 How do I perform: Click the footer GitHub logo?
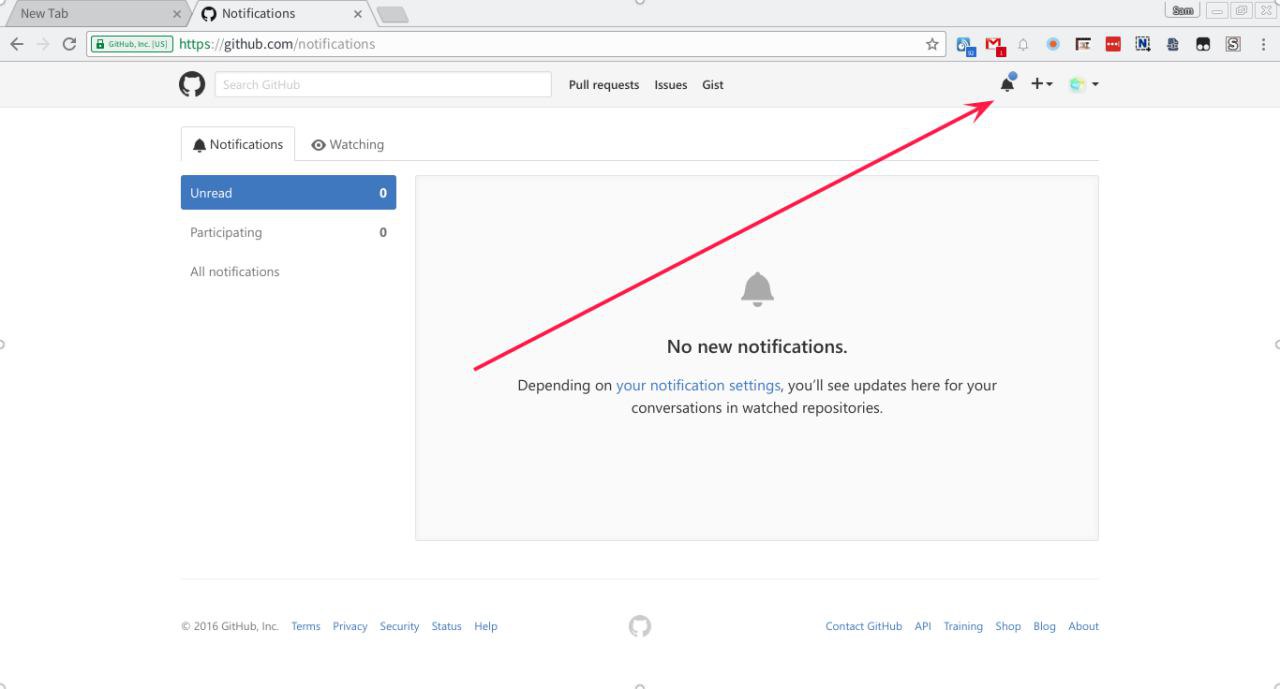coord(640,626)
